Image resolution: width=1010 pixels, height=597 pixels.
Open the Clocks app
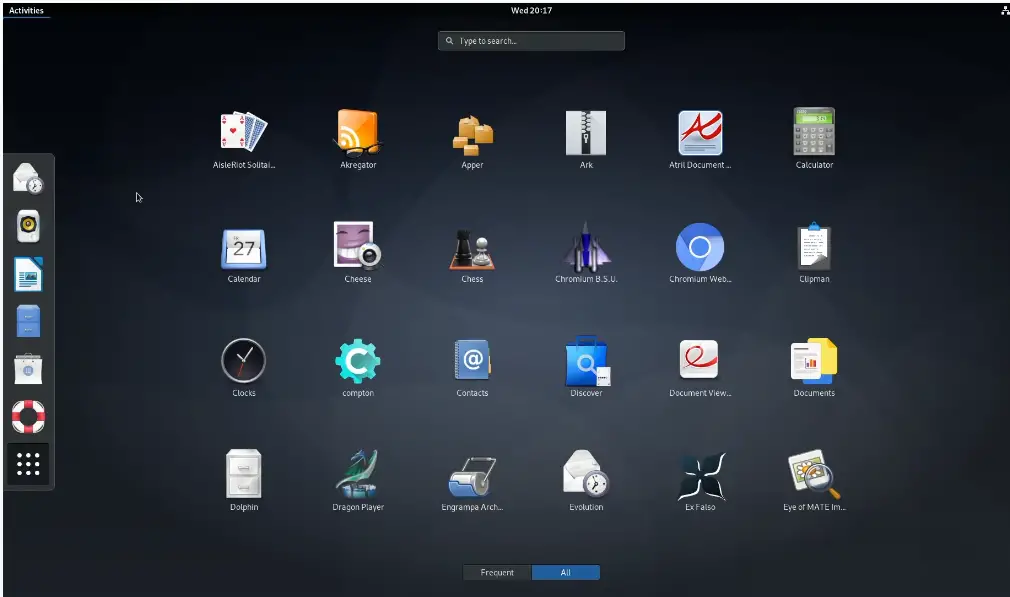tap(243, 361)
